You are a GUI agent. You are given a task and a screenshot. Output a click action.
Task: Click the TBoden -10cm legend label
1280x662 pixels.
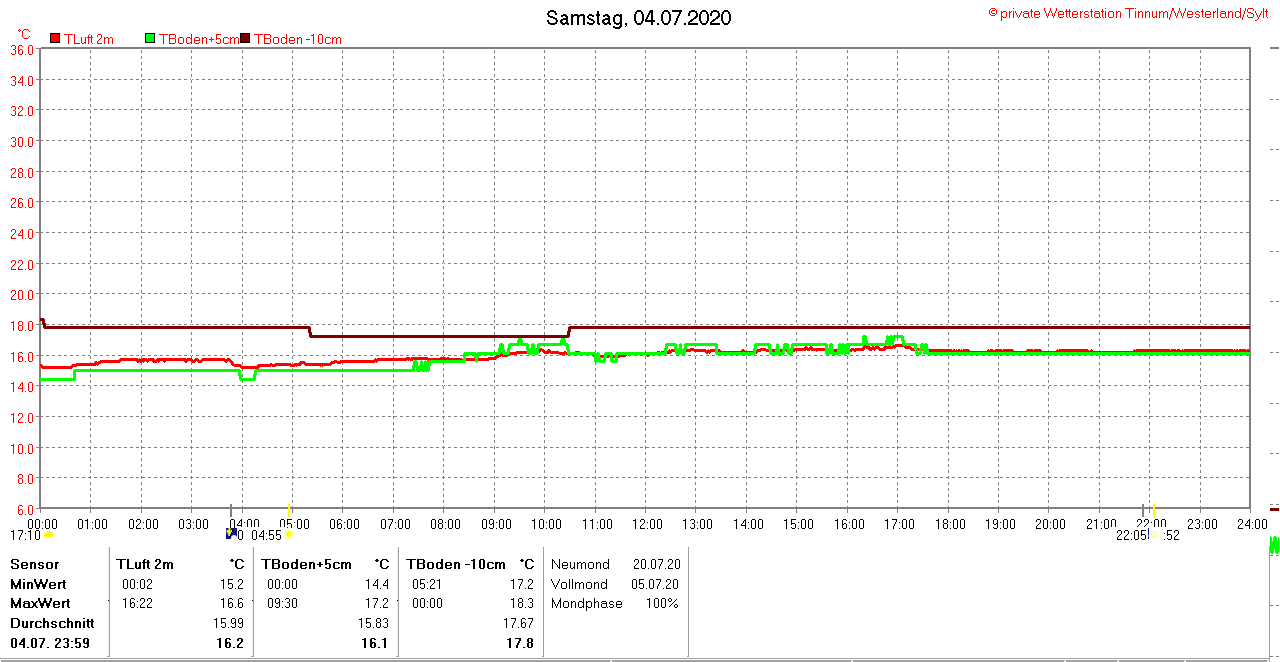(x=298, y=39)
